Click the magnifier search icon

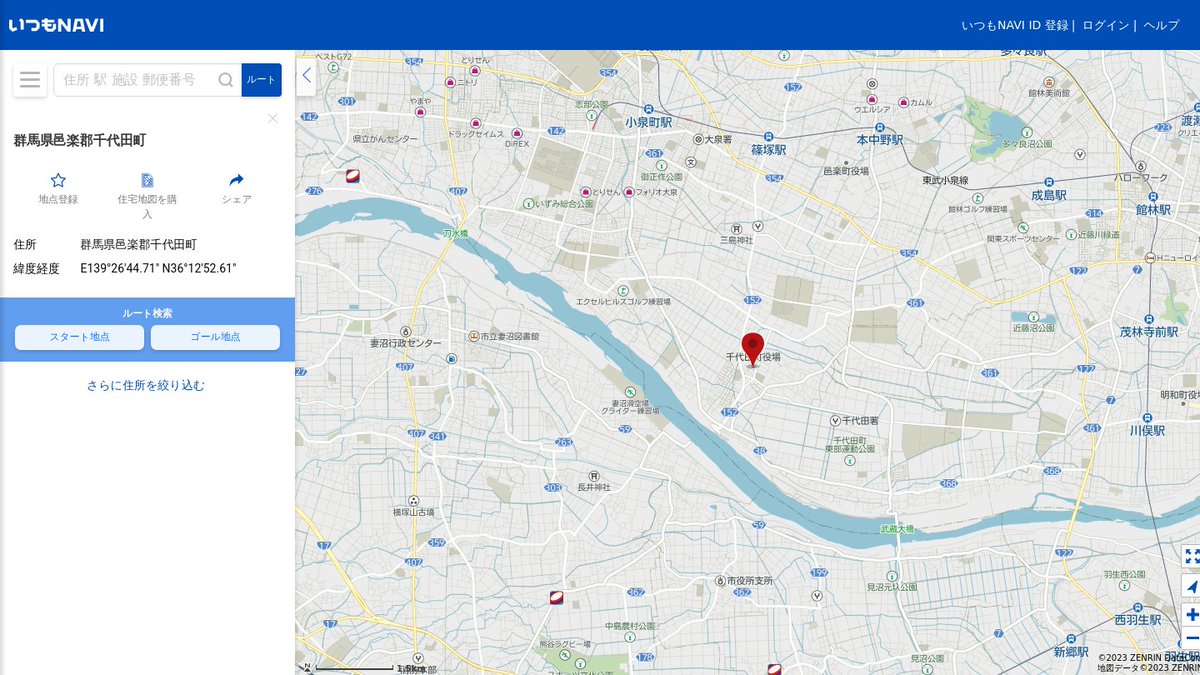click(226, 80)
